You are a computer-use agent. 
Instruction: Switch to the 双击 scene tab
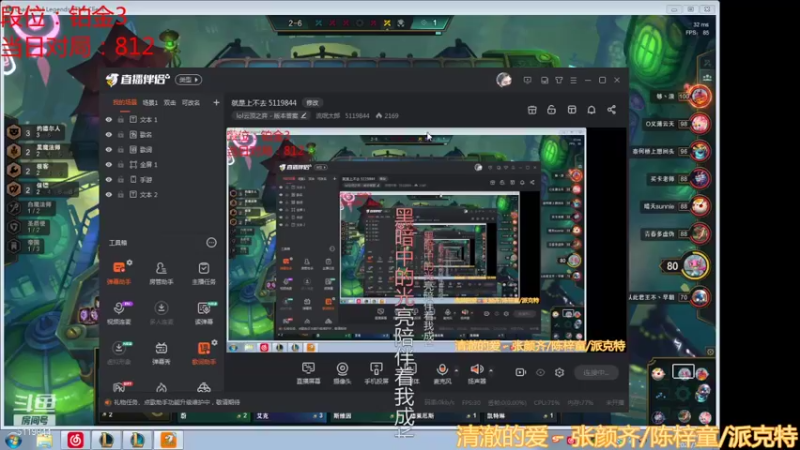(170, 103)
